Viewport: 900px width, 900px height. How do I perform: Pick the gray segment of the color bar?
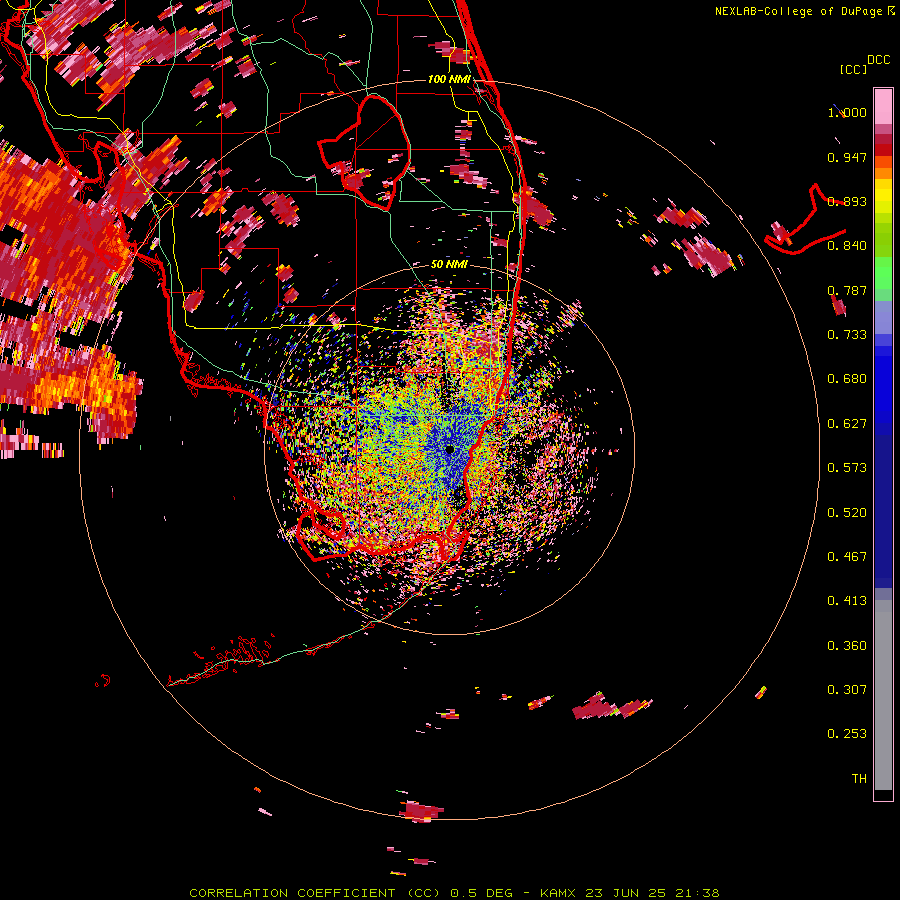(883, 695)
